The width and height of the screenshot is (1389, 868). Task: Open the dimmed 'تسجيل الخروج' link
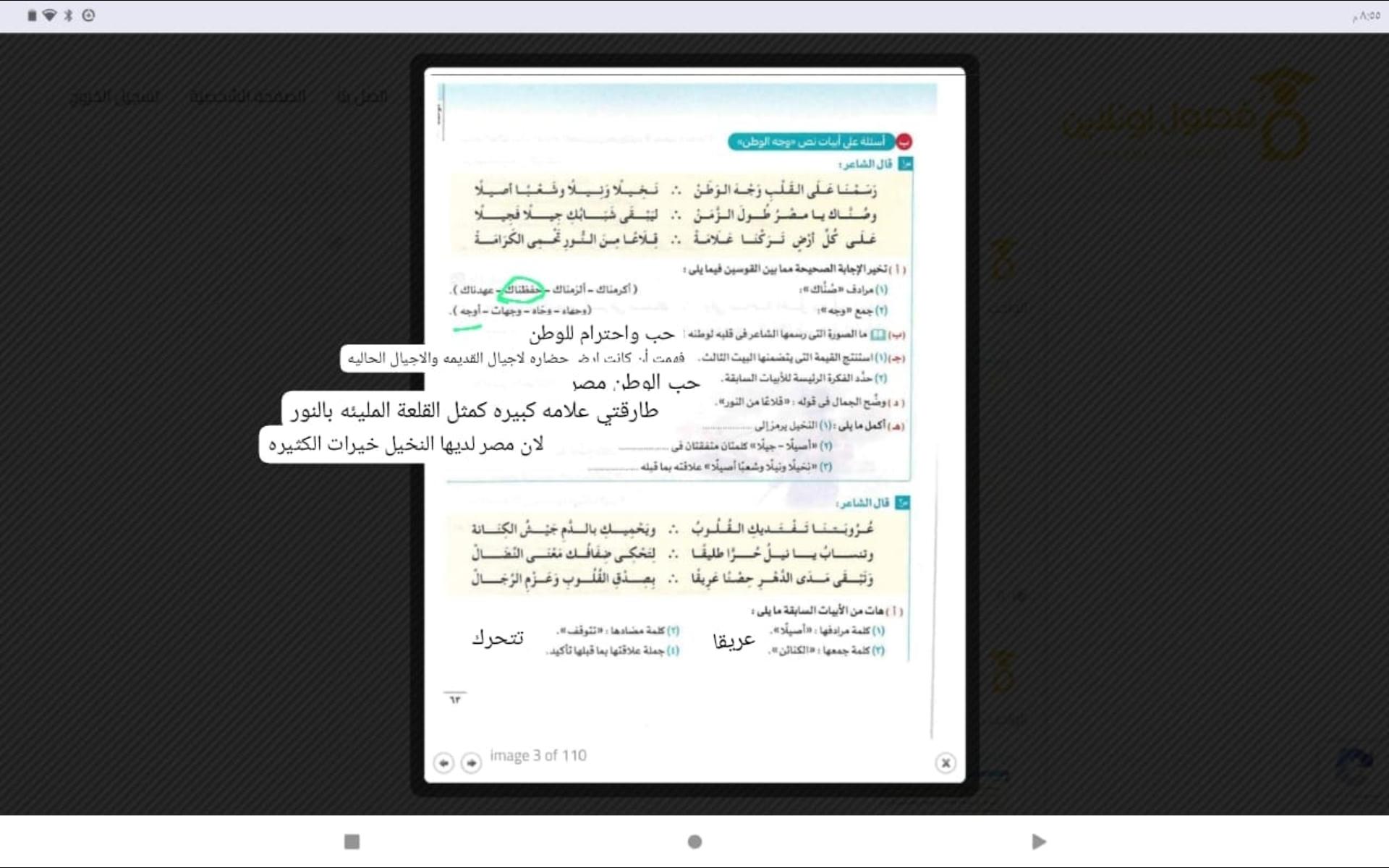tap(114, 96)
